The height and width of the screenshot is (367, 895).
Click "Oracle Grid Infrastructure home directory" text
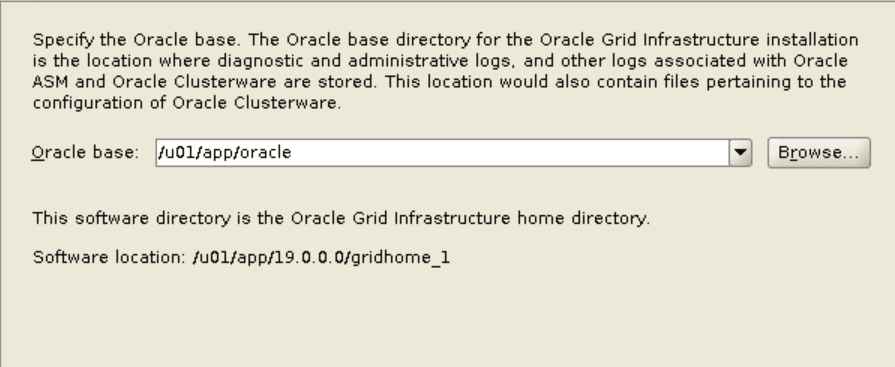click(x=470, y=218)
